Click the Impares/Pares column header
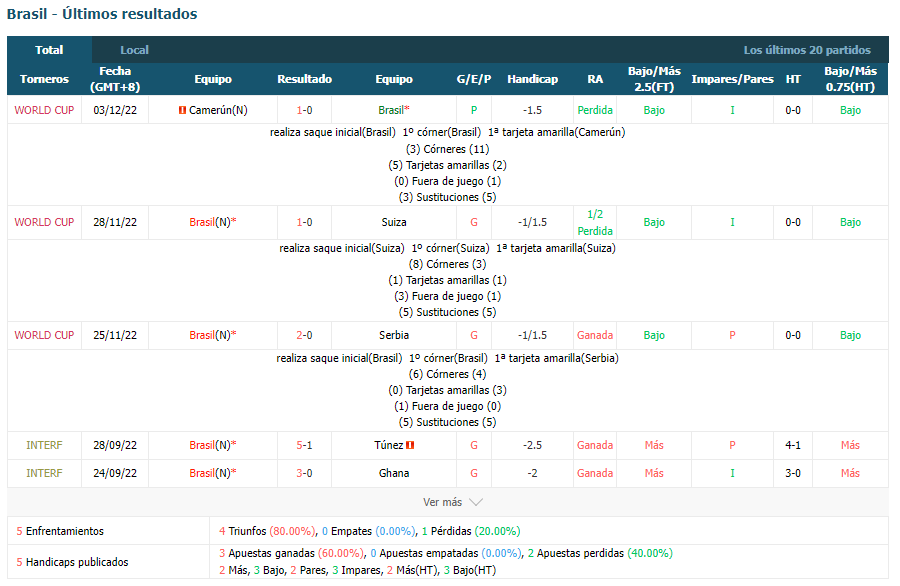Image resolution: width=900 pixels, height=586 pixels. tap(732, 79)
